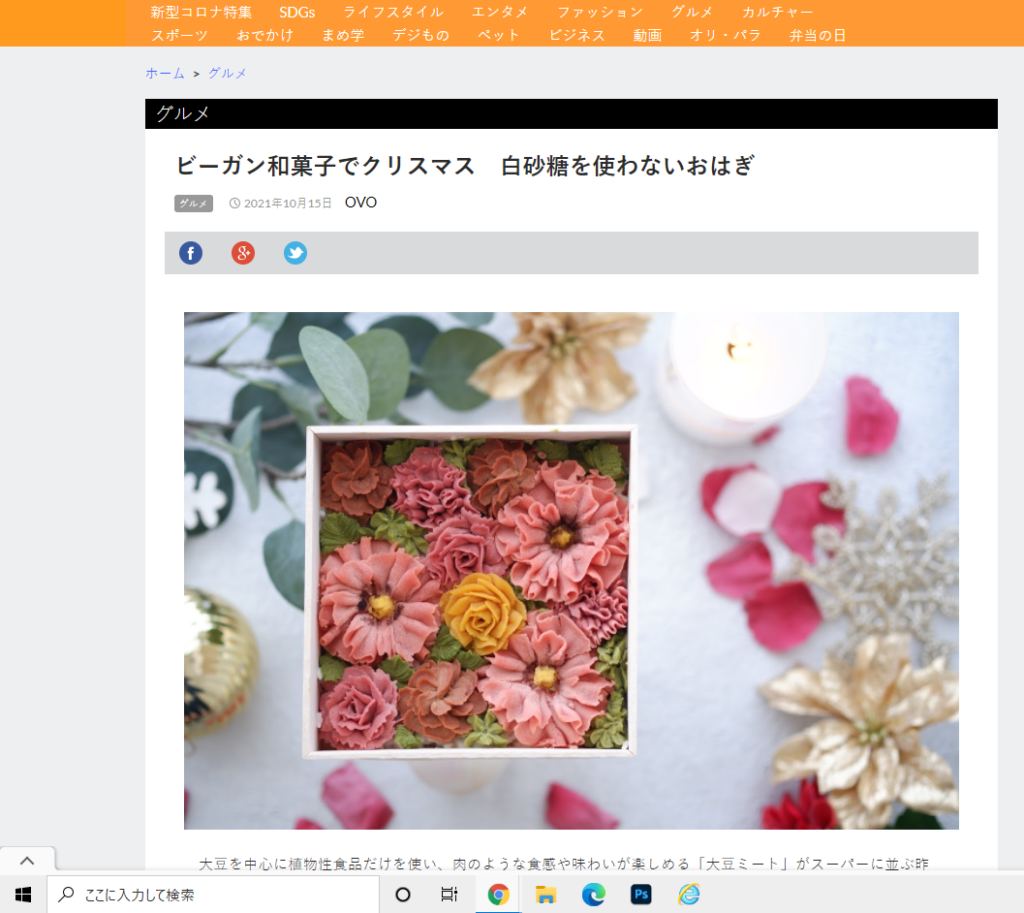The width and height of the screenshot is (1024, 913).
Task: Expand the up-chevron panel at bottom left
Action: point(27,861)
